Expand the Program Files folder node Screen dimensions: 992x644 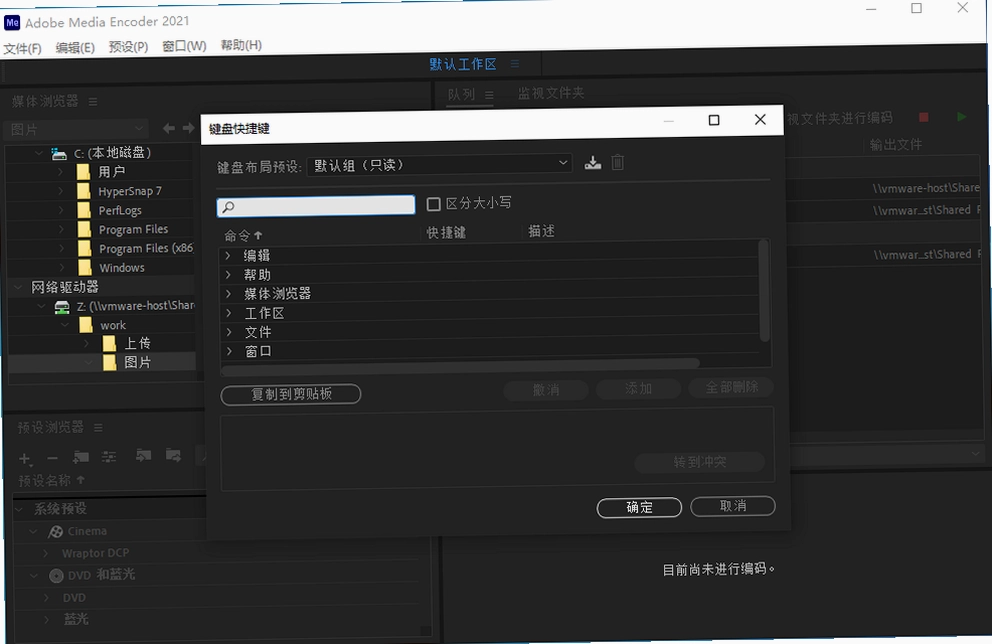(61, 230)
